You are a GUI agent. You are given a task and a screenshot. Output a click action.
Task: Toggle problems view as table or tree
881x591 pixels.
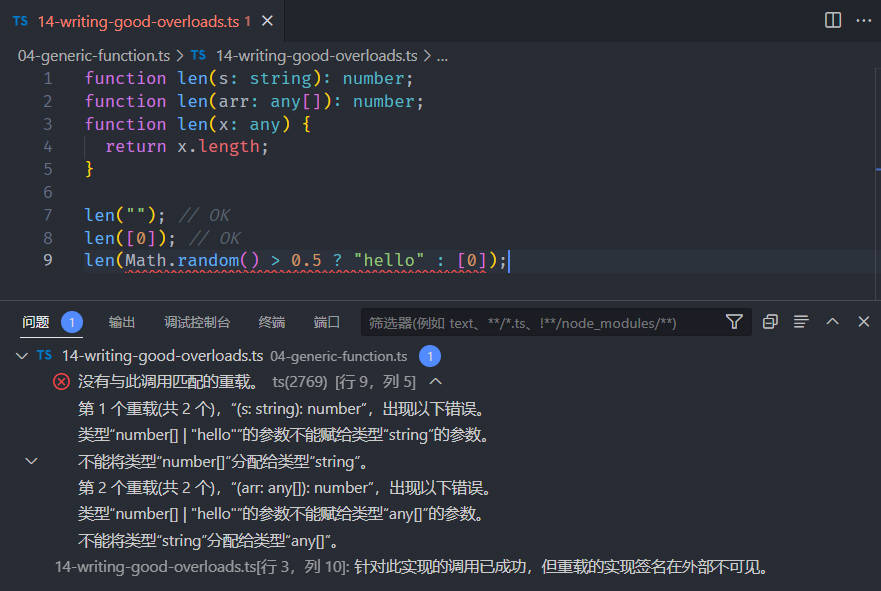(x=801, y=321)
